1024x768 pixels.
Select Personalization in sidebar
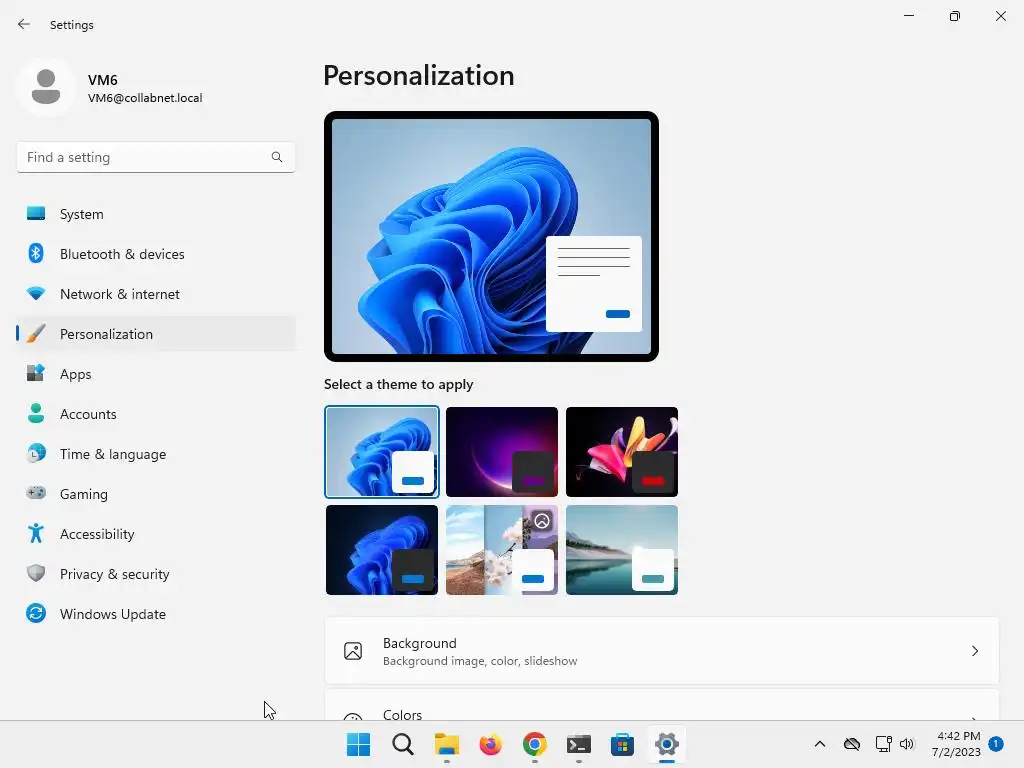tap(156, 334)
